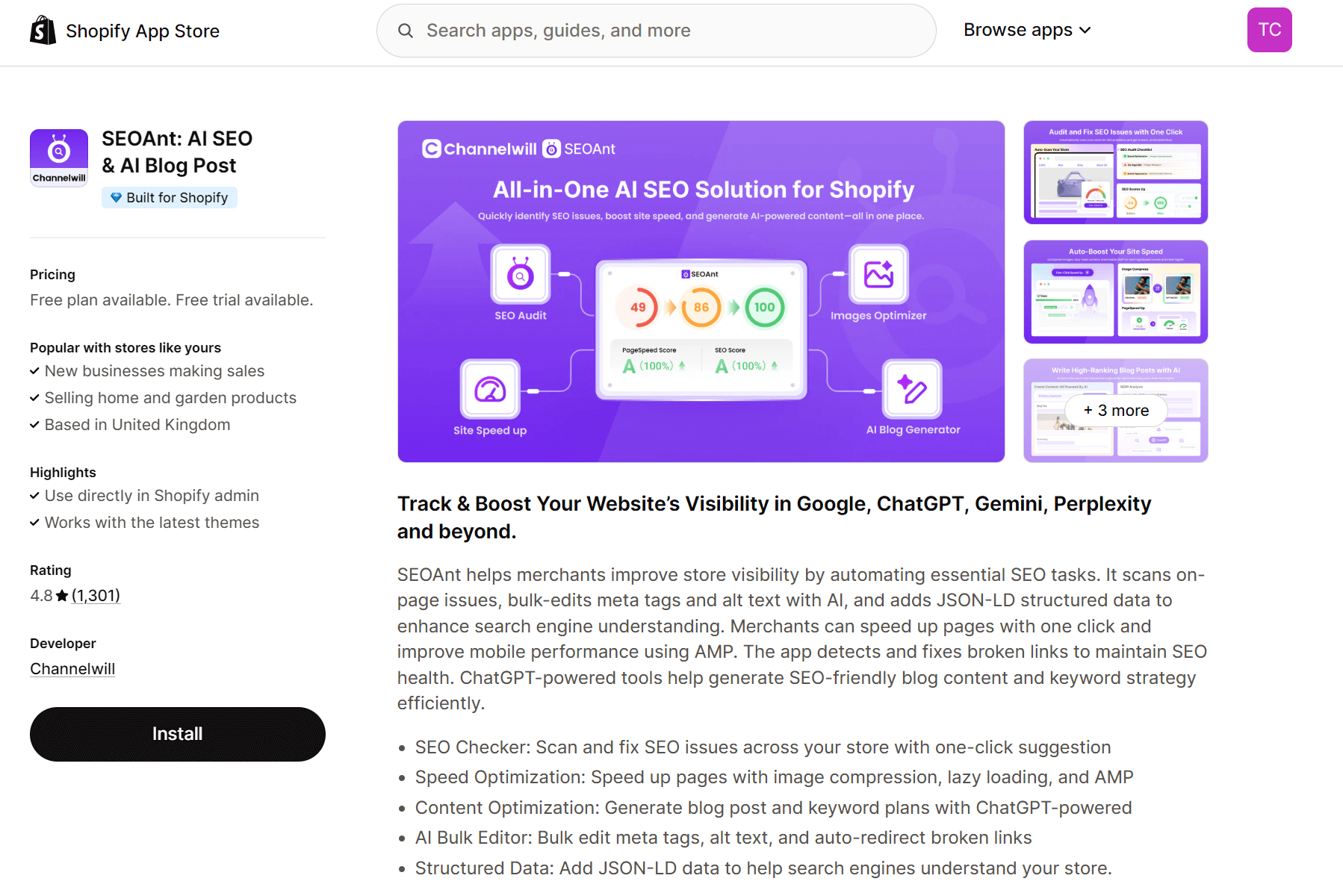
Task: Click the search magnifying glass icon
Action: [x=405, y=31]
